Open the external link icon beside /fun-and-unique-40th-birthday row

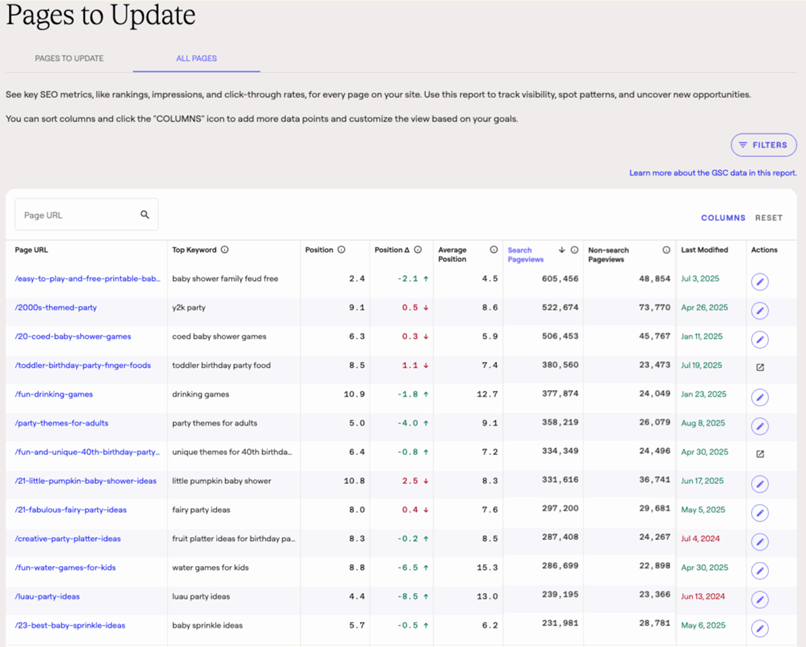(760, 455)
